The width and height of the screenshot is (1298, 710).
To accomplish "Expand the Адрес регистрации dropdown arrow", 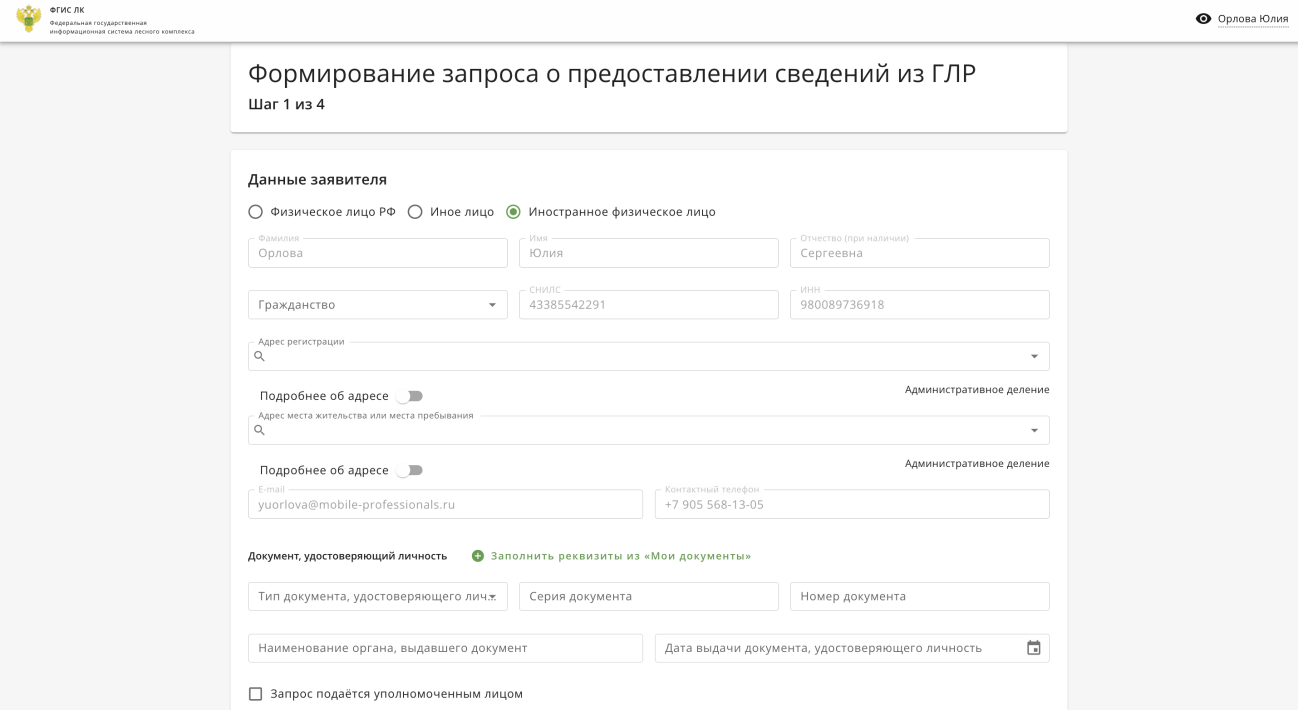I will coord(1033,357).
